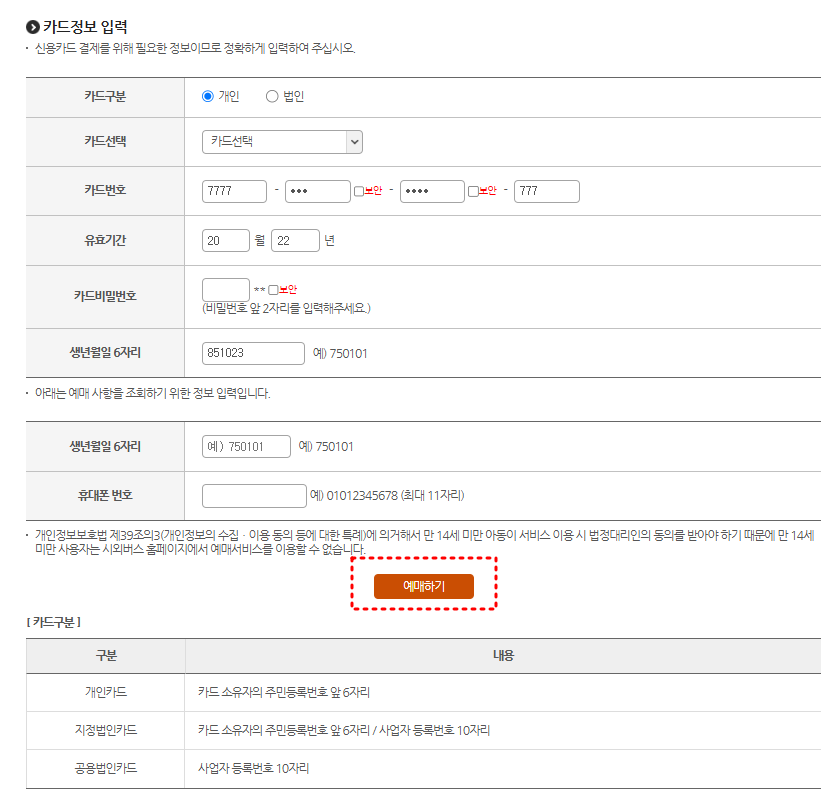Click the birth date field with 예) 750101 placeholder
The height and width of the screenshot is (795, 839).
246,446
